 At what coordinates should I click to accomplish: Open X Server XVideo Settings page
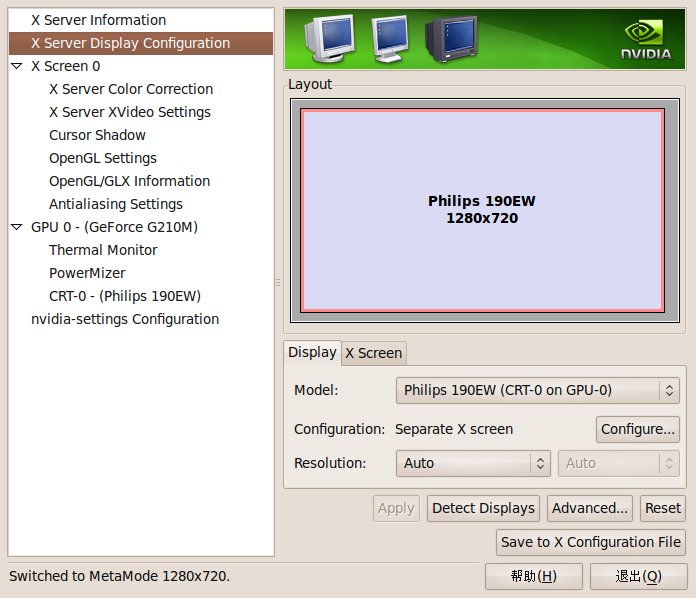tap(130, 112)
